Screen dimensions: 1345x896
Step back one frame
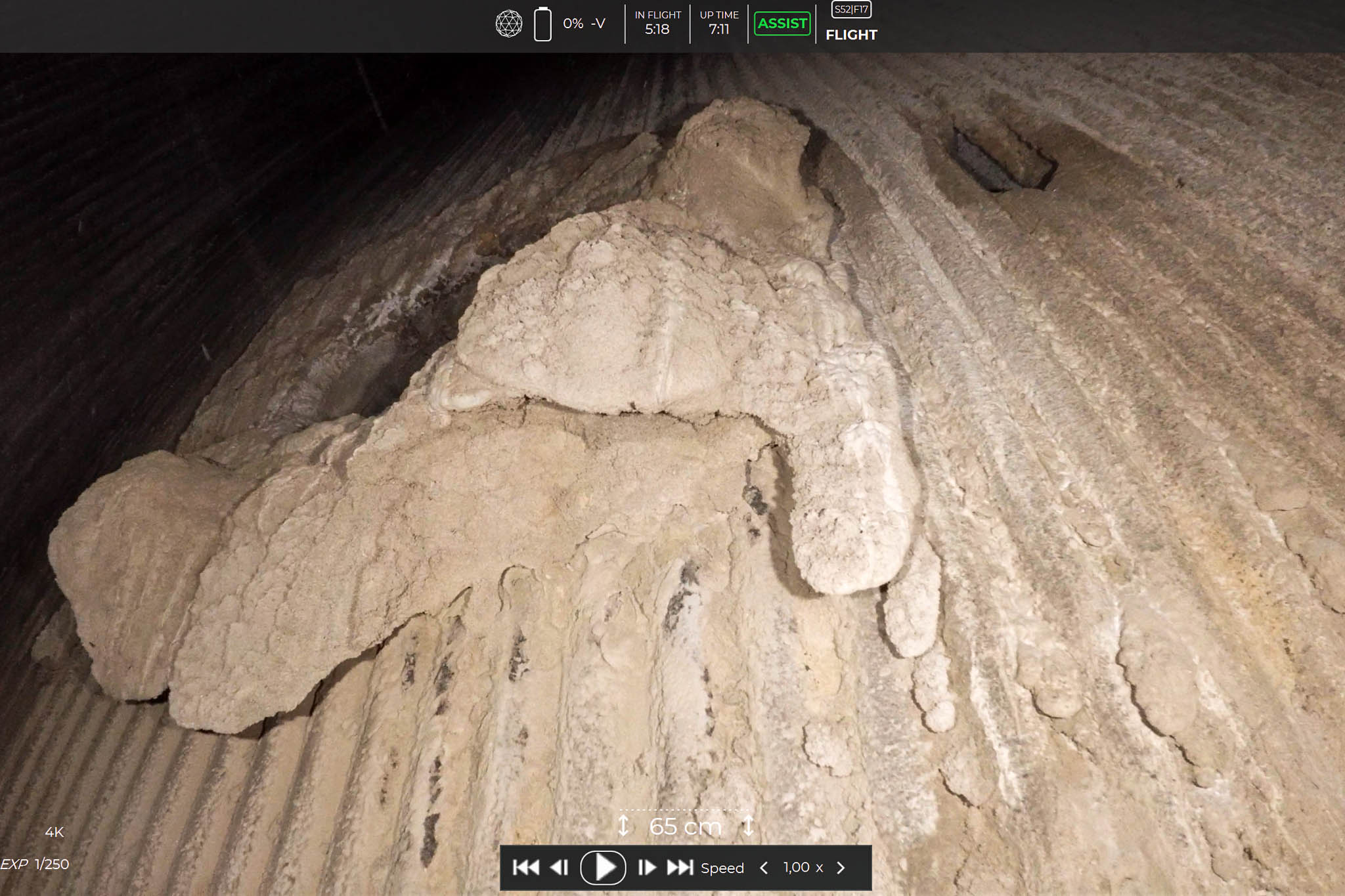(560, 867)
